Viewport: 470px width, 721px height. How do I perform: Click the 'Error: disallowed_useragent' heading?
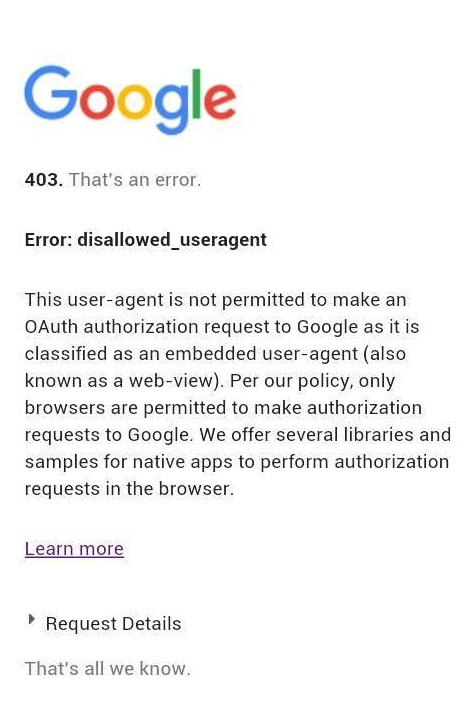pyautogui.click(x=146, y=240)
